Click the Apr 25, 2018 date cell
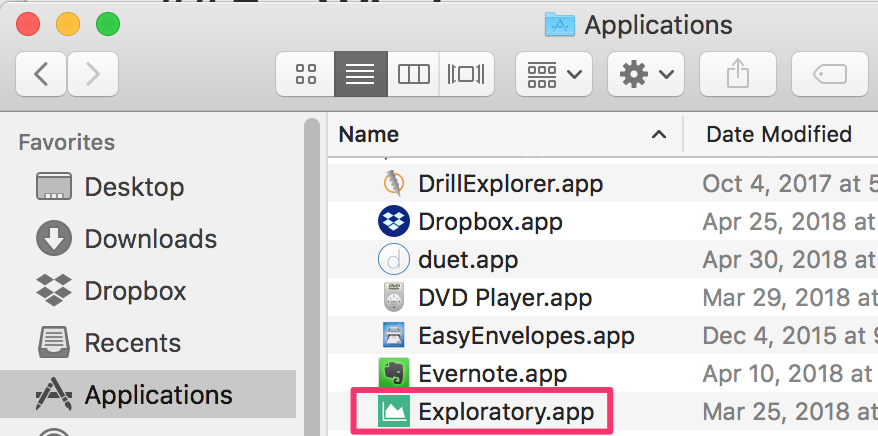Screen dimensions: 878x436 click(x=790, y=222)
